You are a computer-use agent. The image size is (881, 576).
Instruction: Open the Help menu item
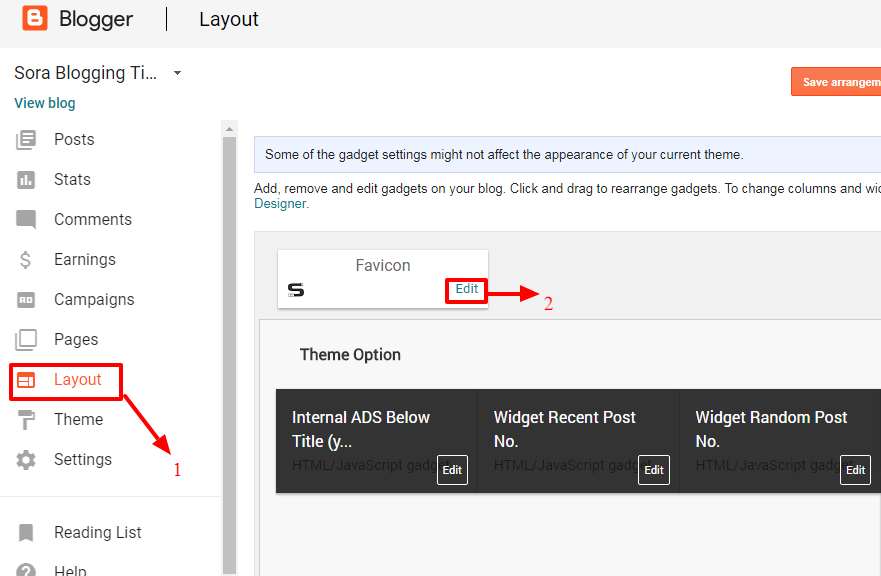point(70,570)
